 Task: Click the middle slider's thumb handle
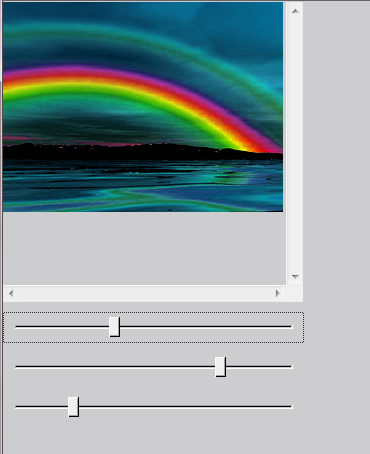click(x=221, y=367)
